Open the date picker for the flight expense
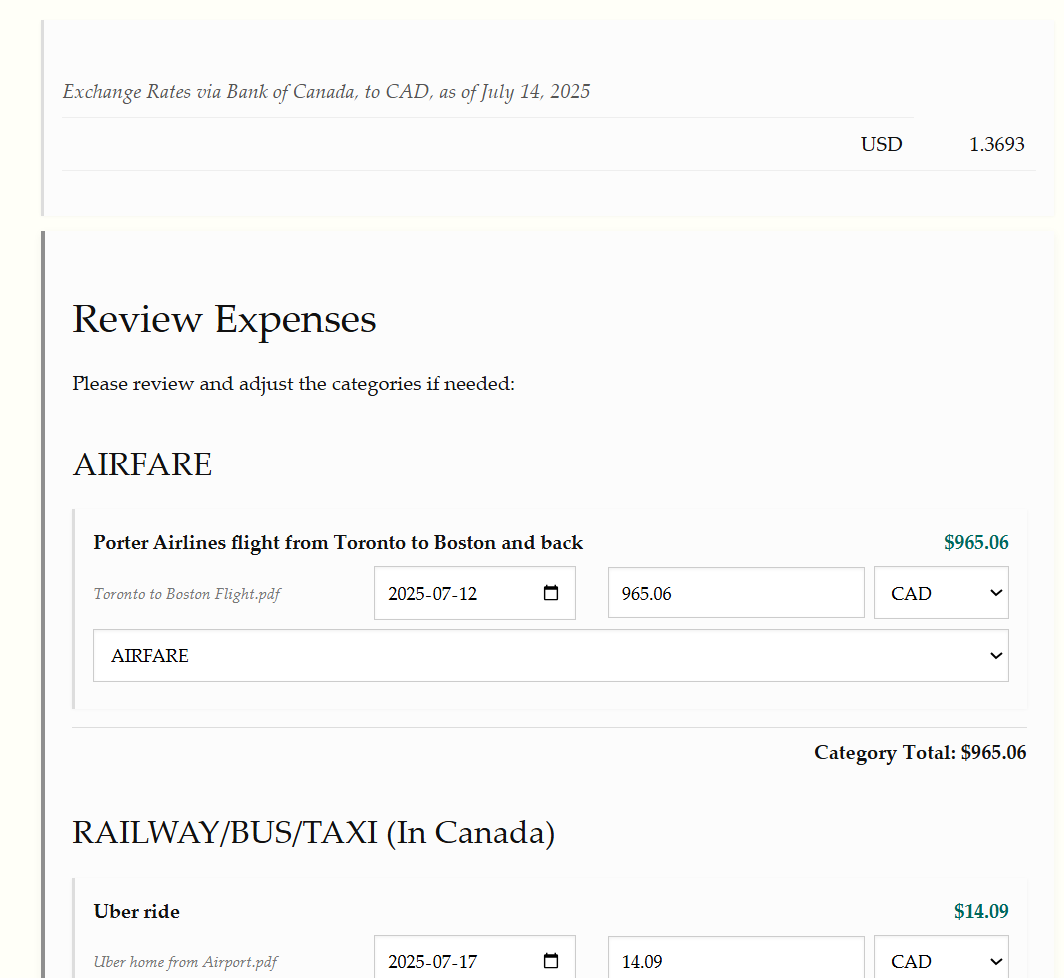The width and height of the screenshot is (1064, 978). (x=550, y=592)
